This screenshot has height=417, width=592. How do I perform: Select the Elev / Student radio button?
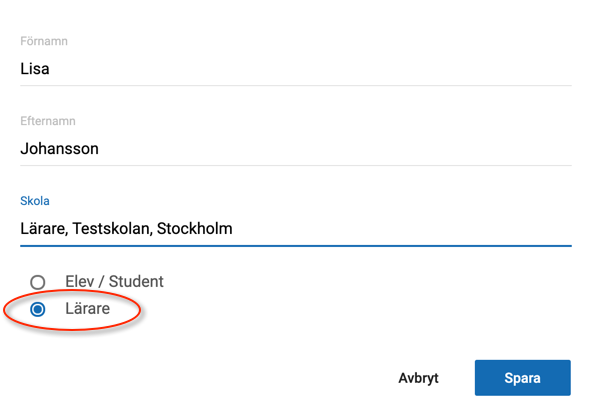[38, 282]
